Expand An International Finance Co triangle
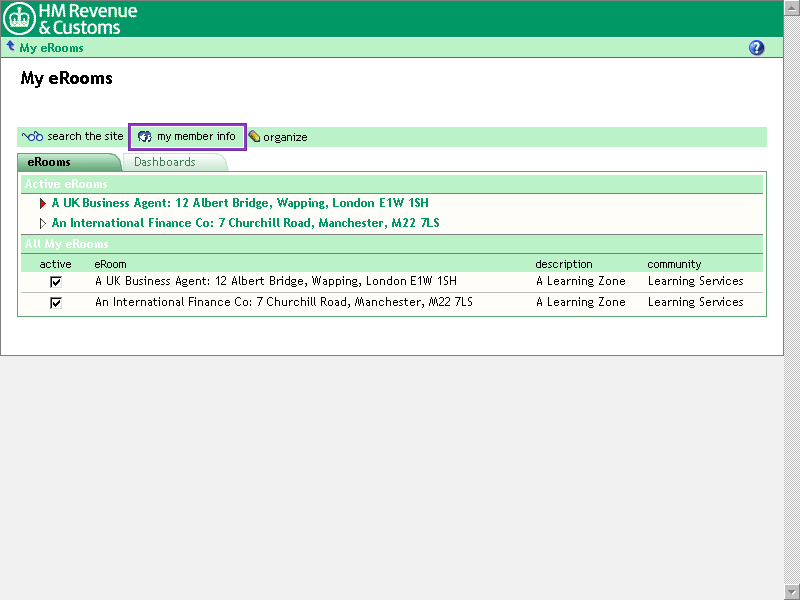800x600 pixels. [42, 223]
